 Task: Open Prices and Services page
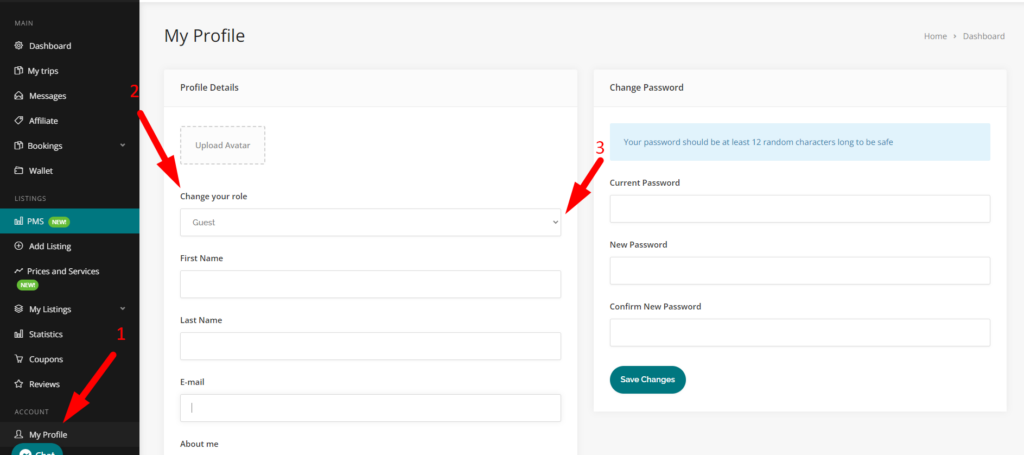click(63, 271)
